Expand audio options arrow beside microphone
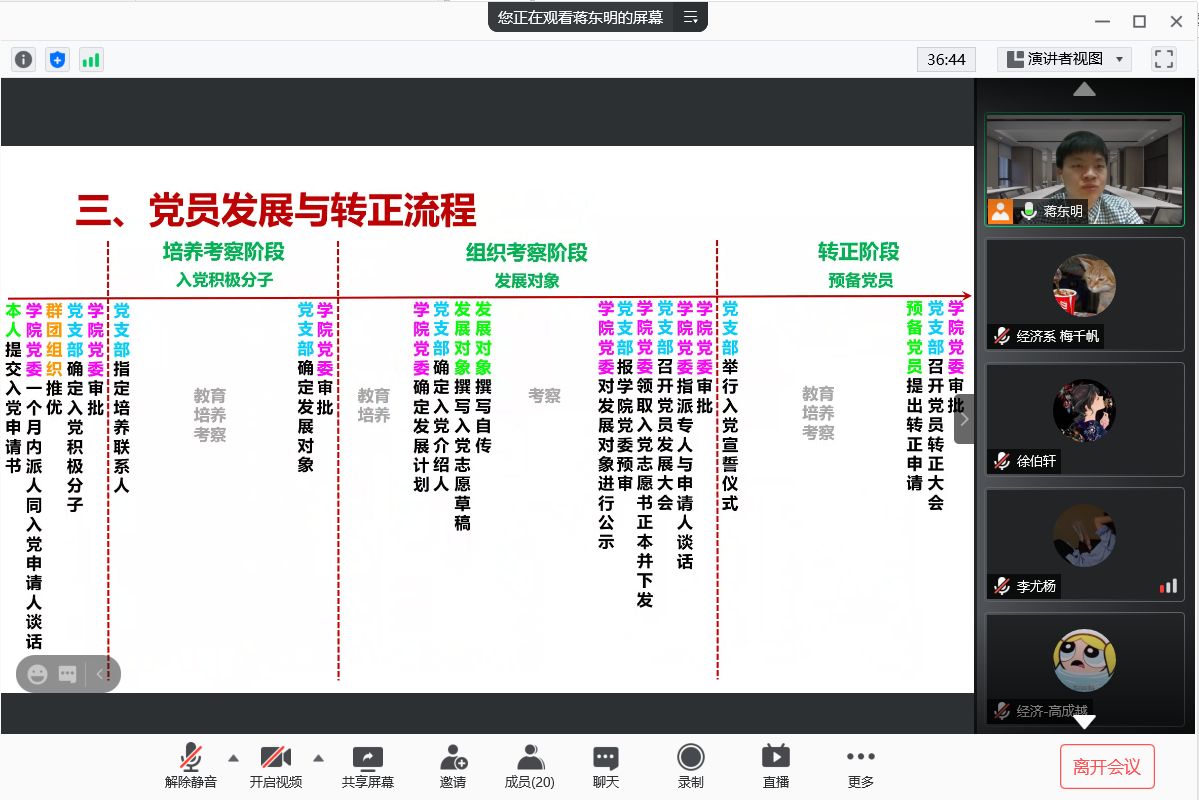 [233, 757]
